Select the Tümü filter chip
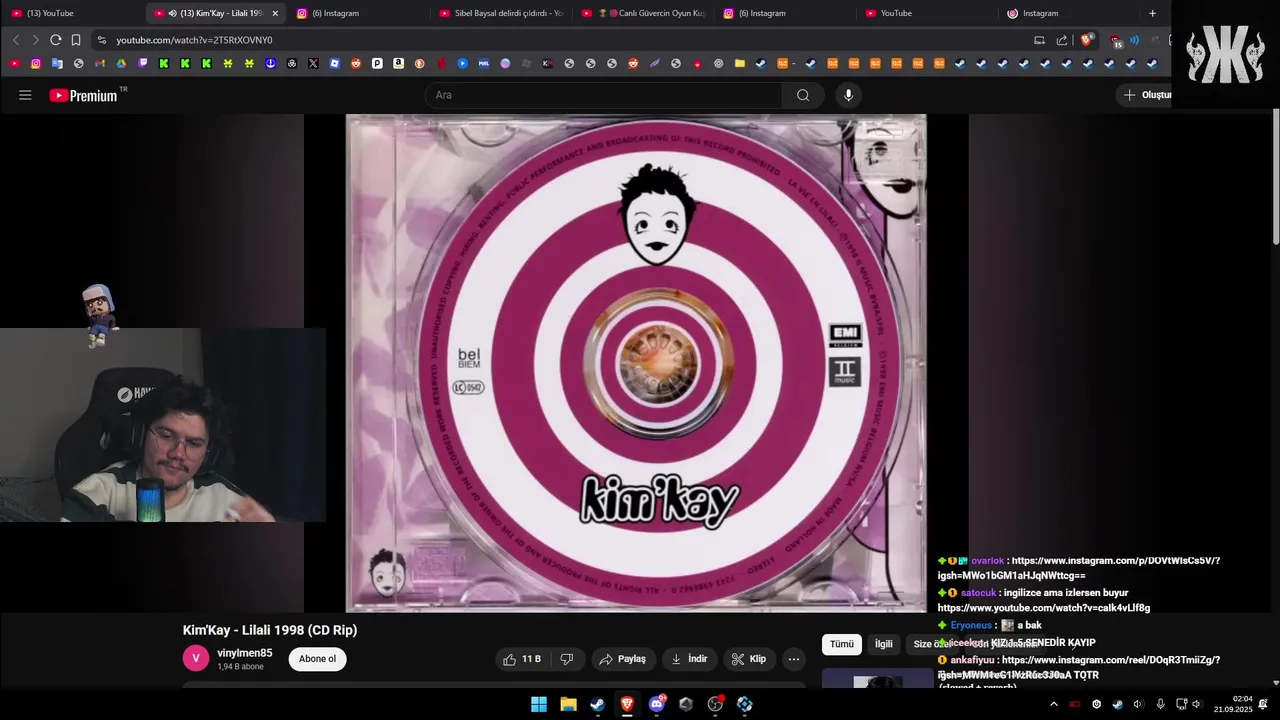The image size is (1280, 720). click(842, 644)
